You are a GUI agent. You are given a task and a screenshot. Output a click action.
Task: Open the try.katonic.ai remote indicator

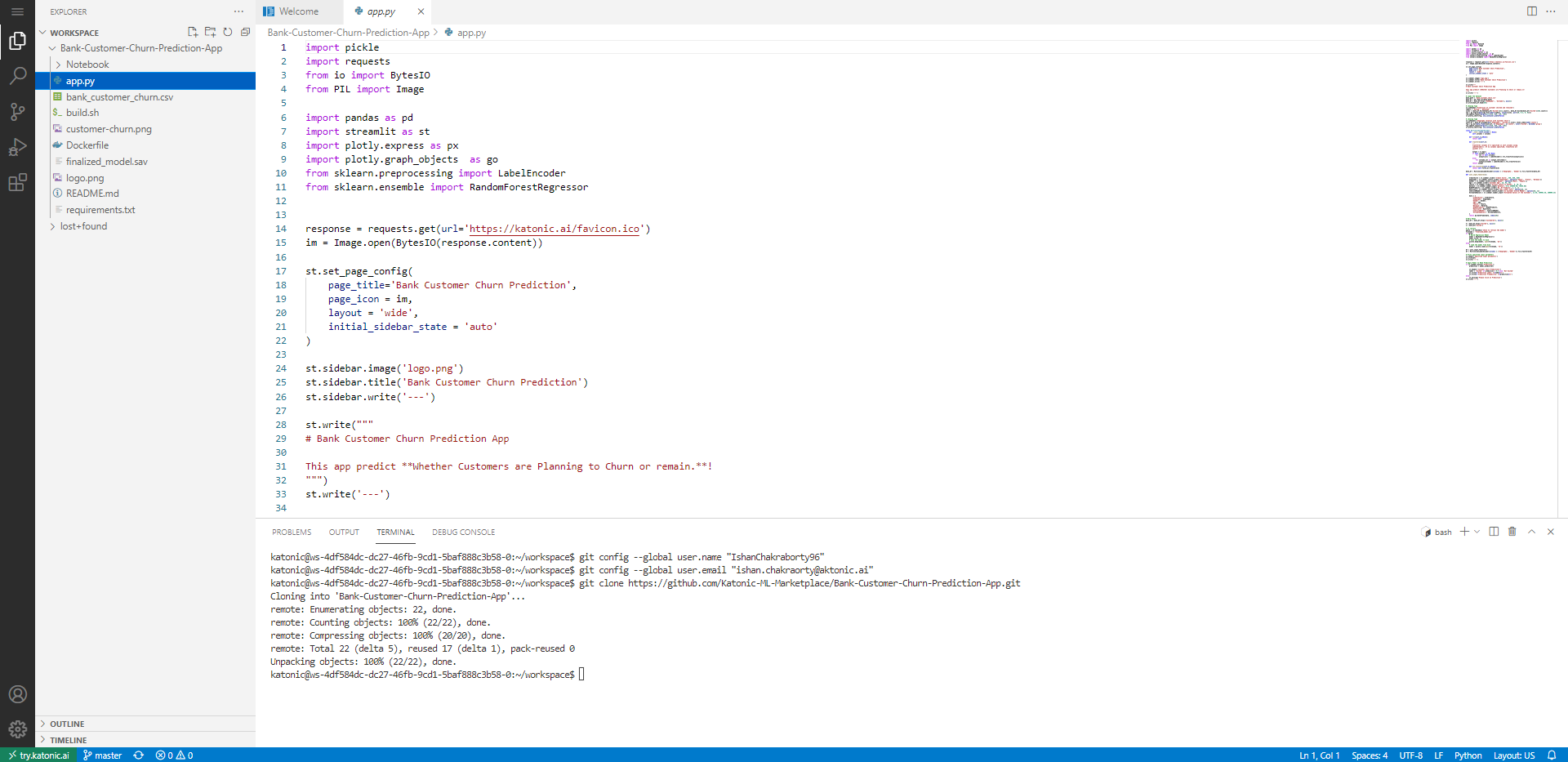pos(38,755)
